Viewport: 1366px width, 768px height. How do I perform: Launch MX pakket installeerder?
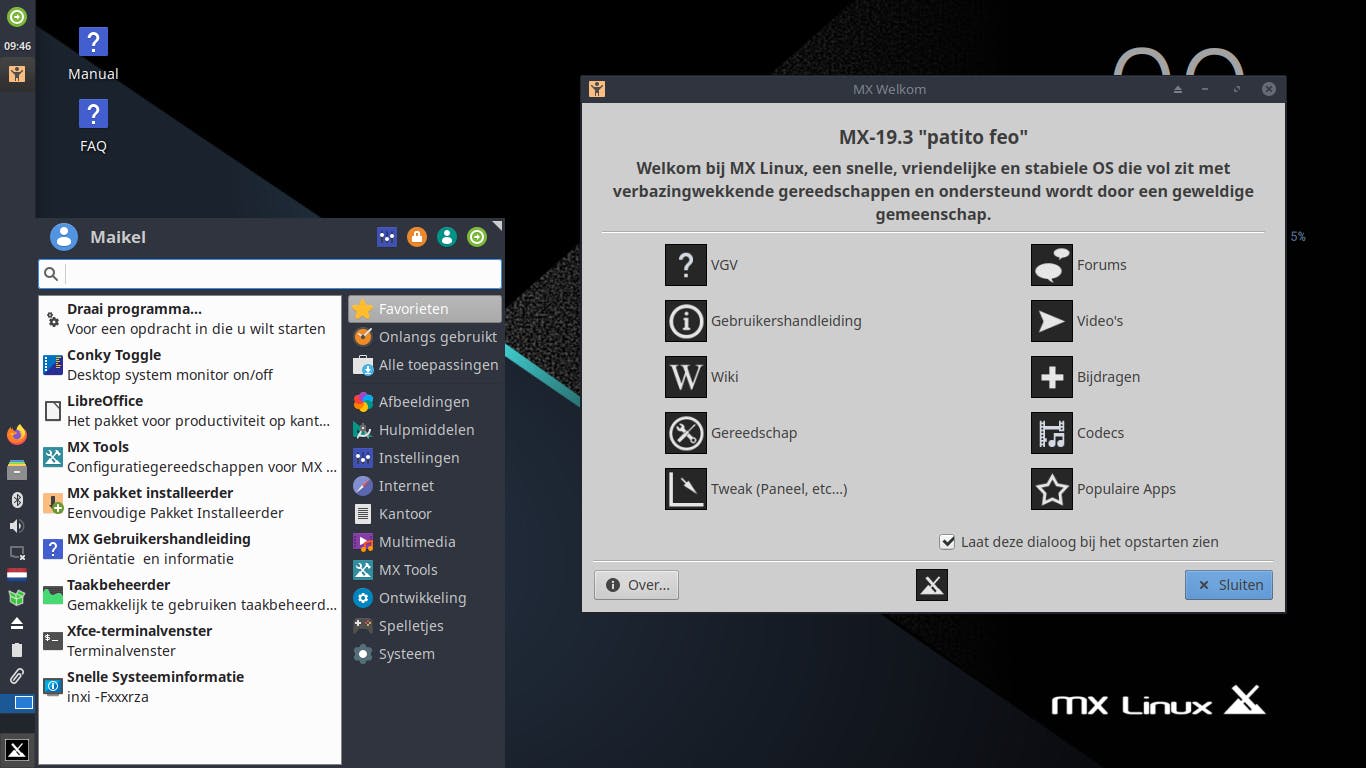(x=190, y=503)
